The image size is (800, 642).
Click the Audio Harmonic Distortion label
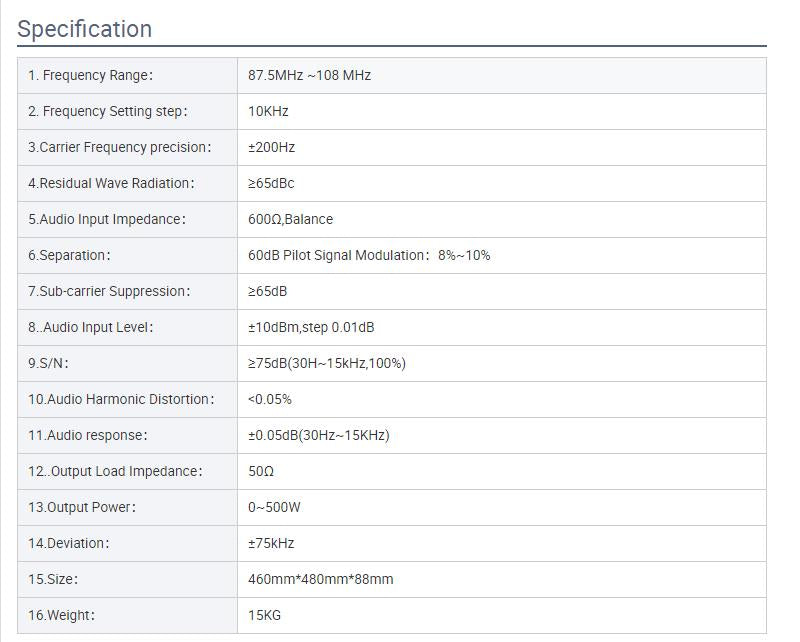pos(121,399)
